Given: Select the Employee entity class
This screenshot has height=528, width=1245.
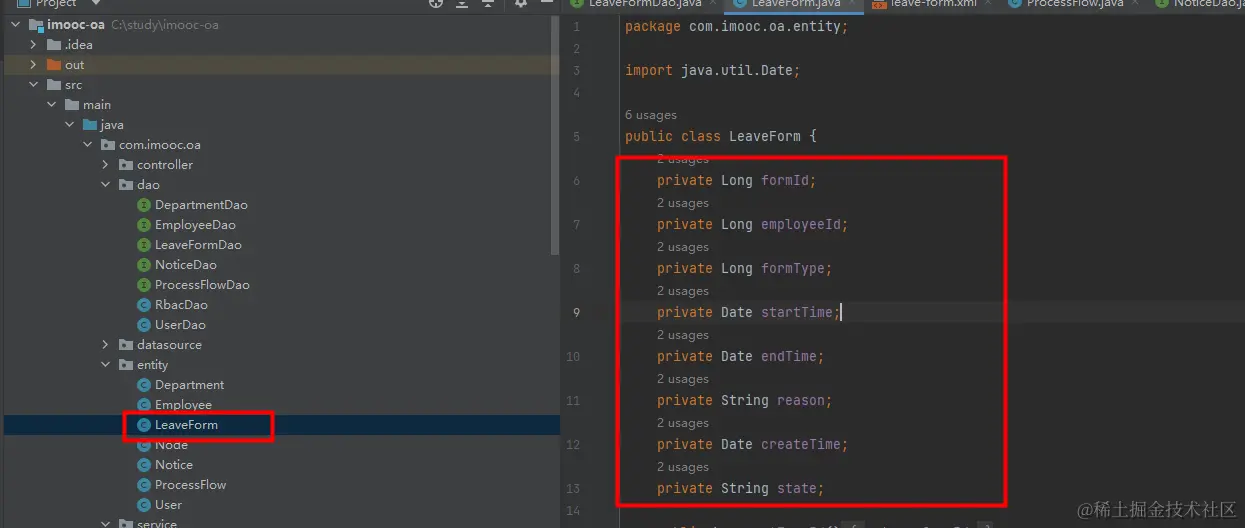Looking at the screenshot, I should [183, 405].
